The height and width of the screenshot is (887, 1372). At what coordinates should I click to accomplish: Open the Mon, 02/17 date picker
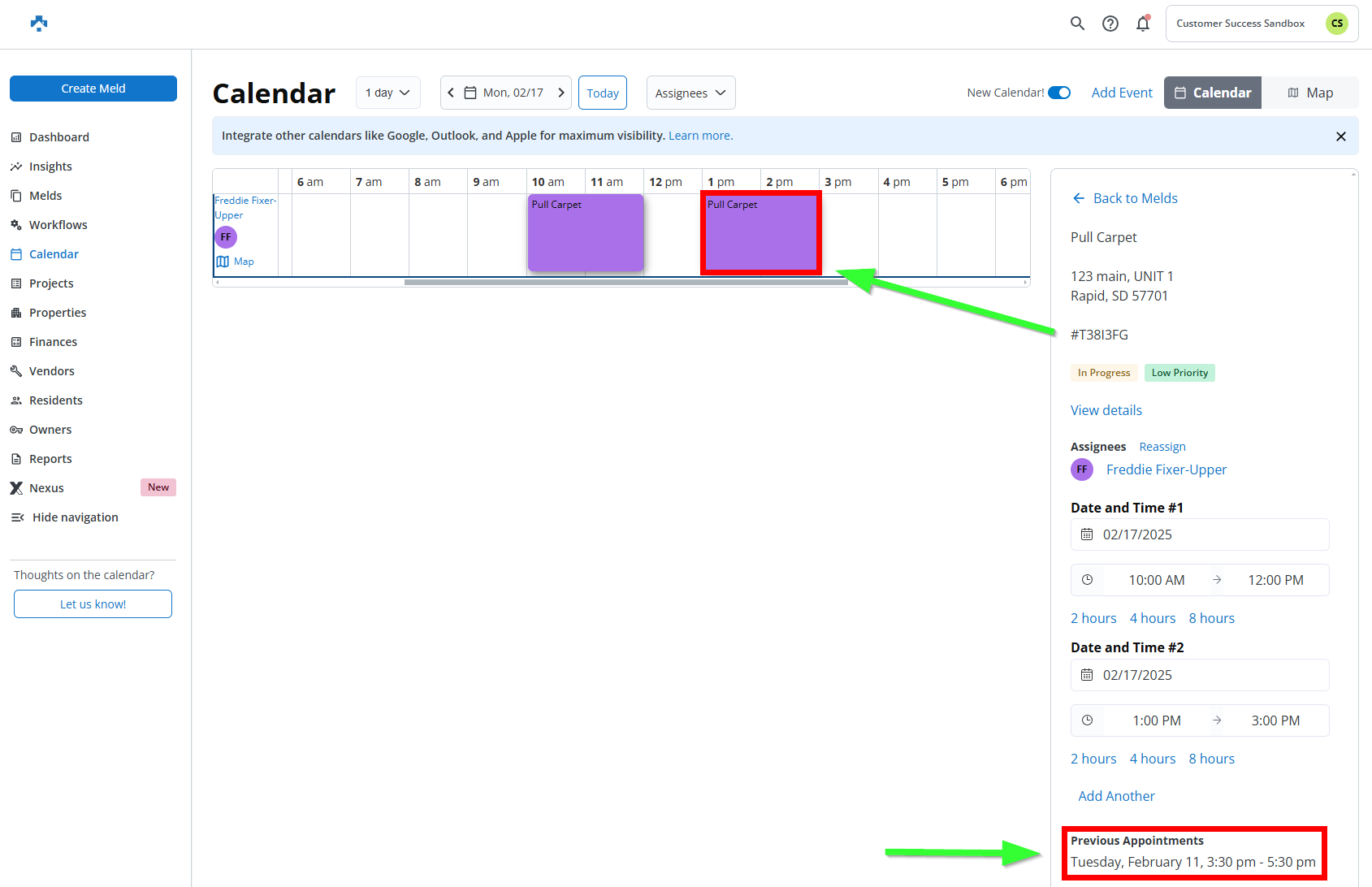coord(505,93)
